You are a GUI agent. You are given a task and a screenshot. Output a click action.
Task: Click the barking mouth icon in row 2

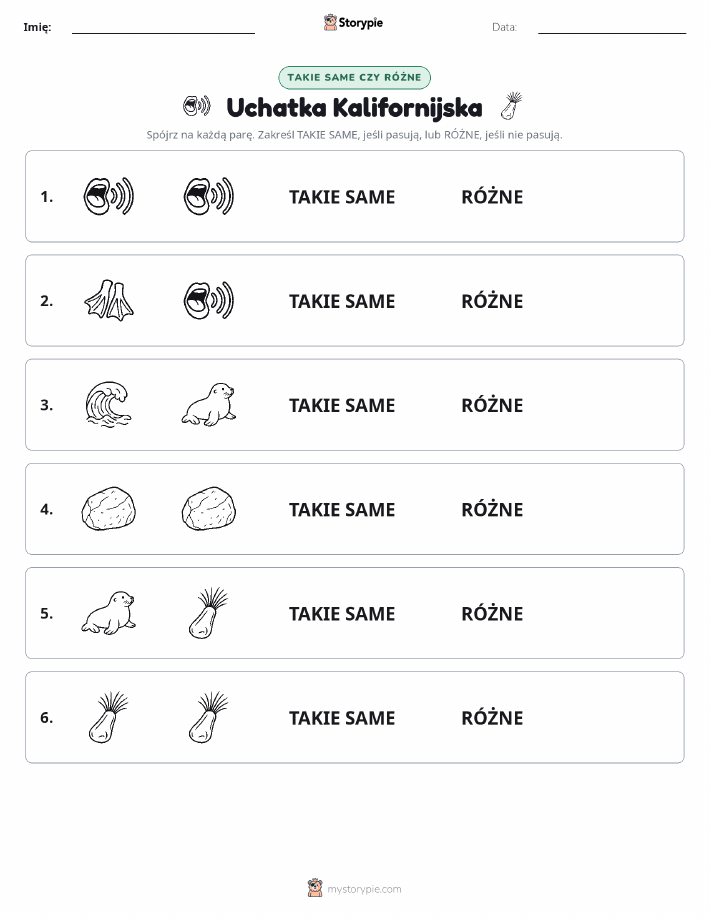click(x=209, y=301)
